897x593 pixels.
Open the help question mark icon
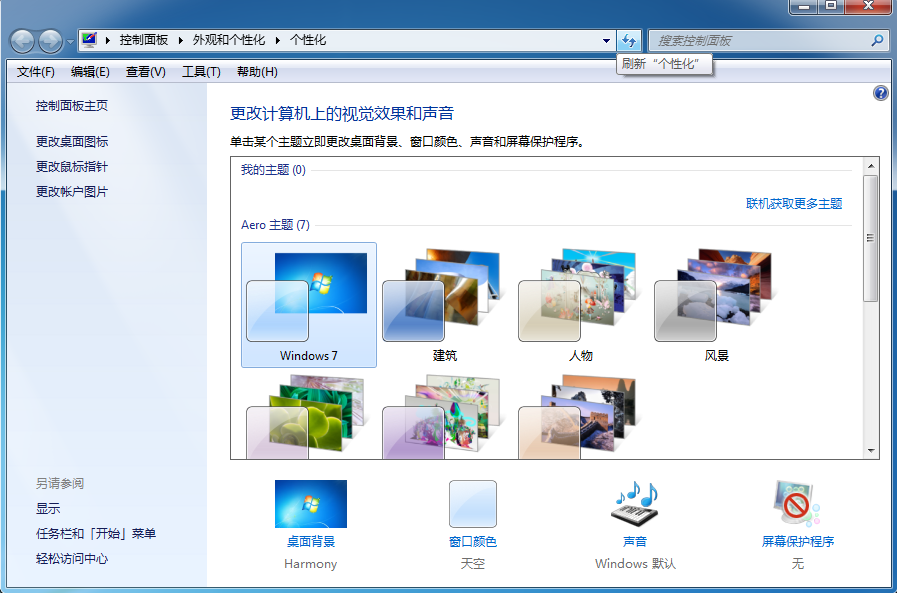point(880,93)
